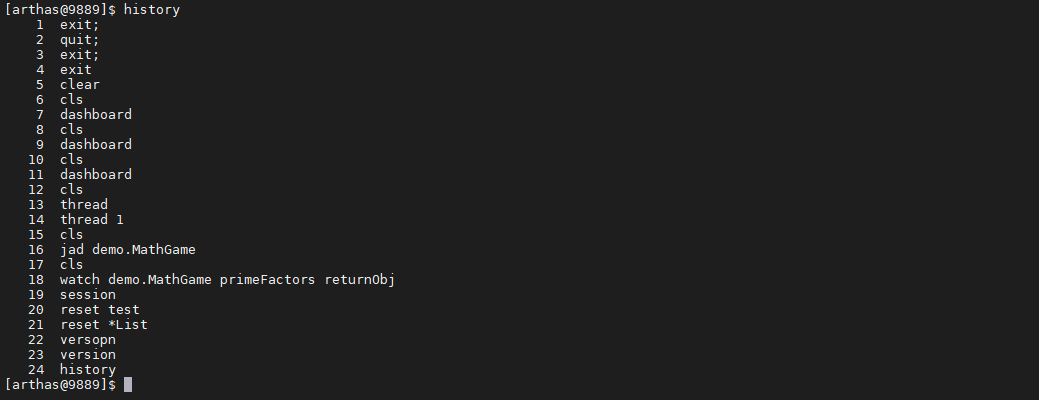The image size is (1039, 400).
Task: Click the 'dashboard' entry on line 7
Action: coord(96,115)
